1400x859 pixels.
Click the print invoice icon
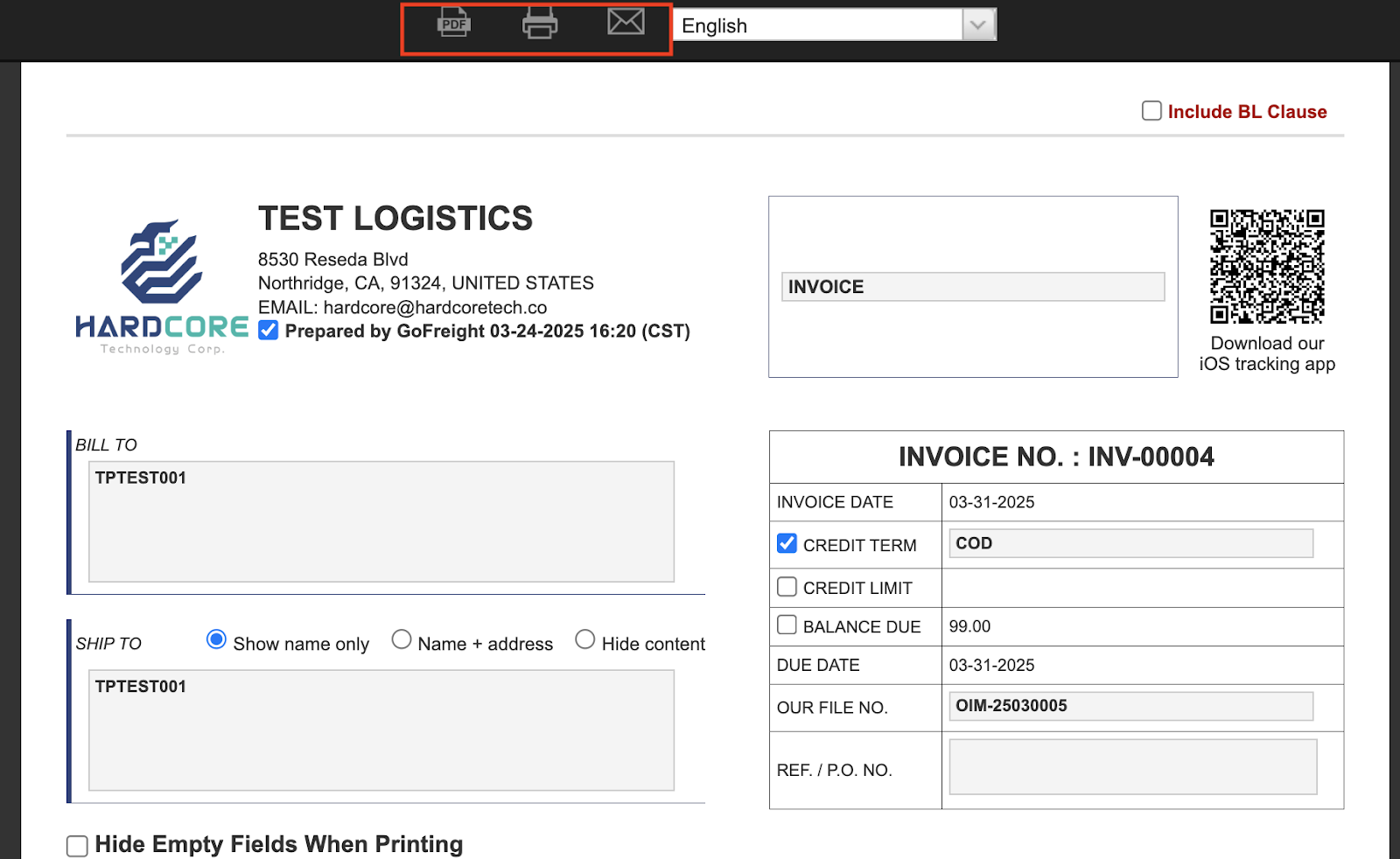click(539, 23)
